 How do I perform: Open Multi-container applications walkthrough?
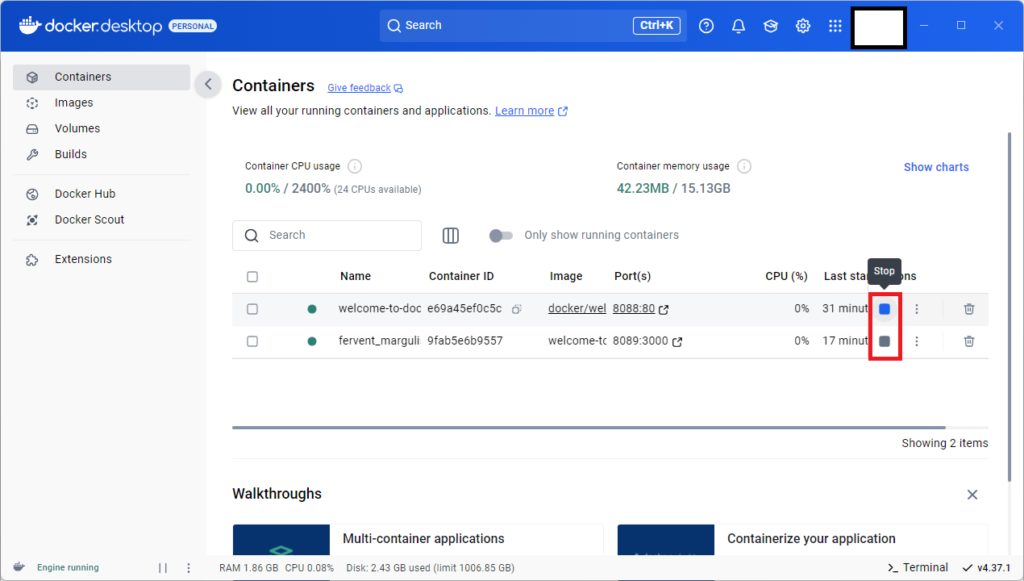click(x=418, y=539)
